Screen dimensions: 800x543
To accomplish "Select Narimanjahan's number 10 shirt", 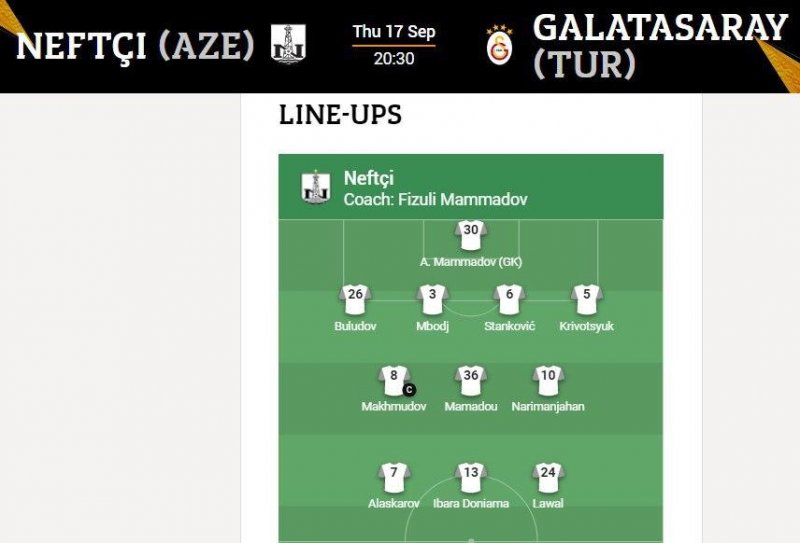I will pos(548,379).
